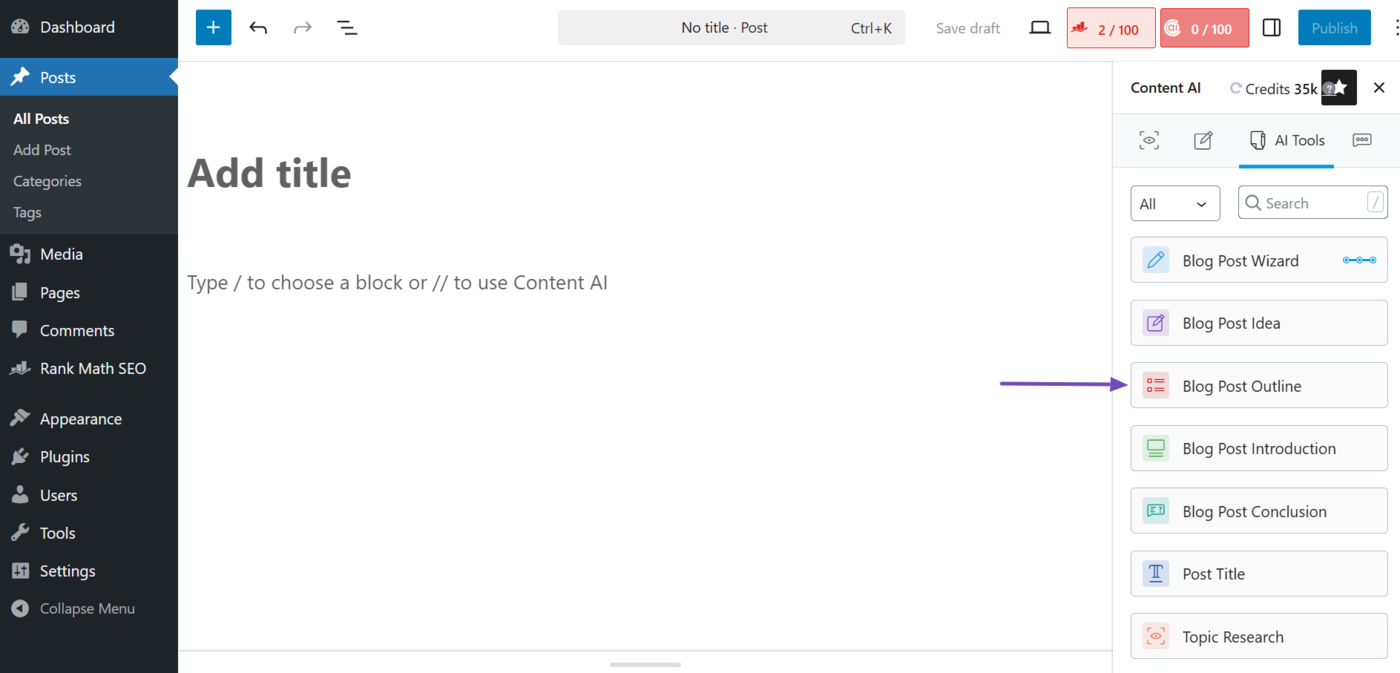1400x673 pixels.
Task: Click the refresh icon next to Credits
Action: (1236, 88)
